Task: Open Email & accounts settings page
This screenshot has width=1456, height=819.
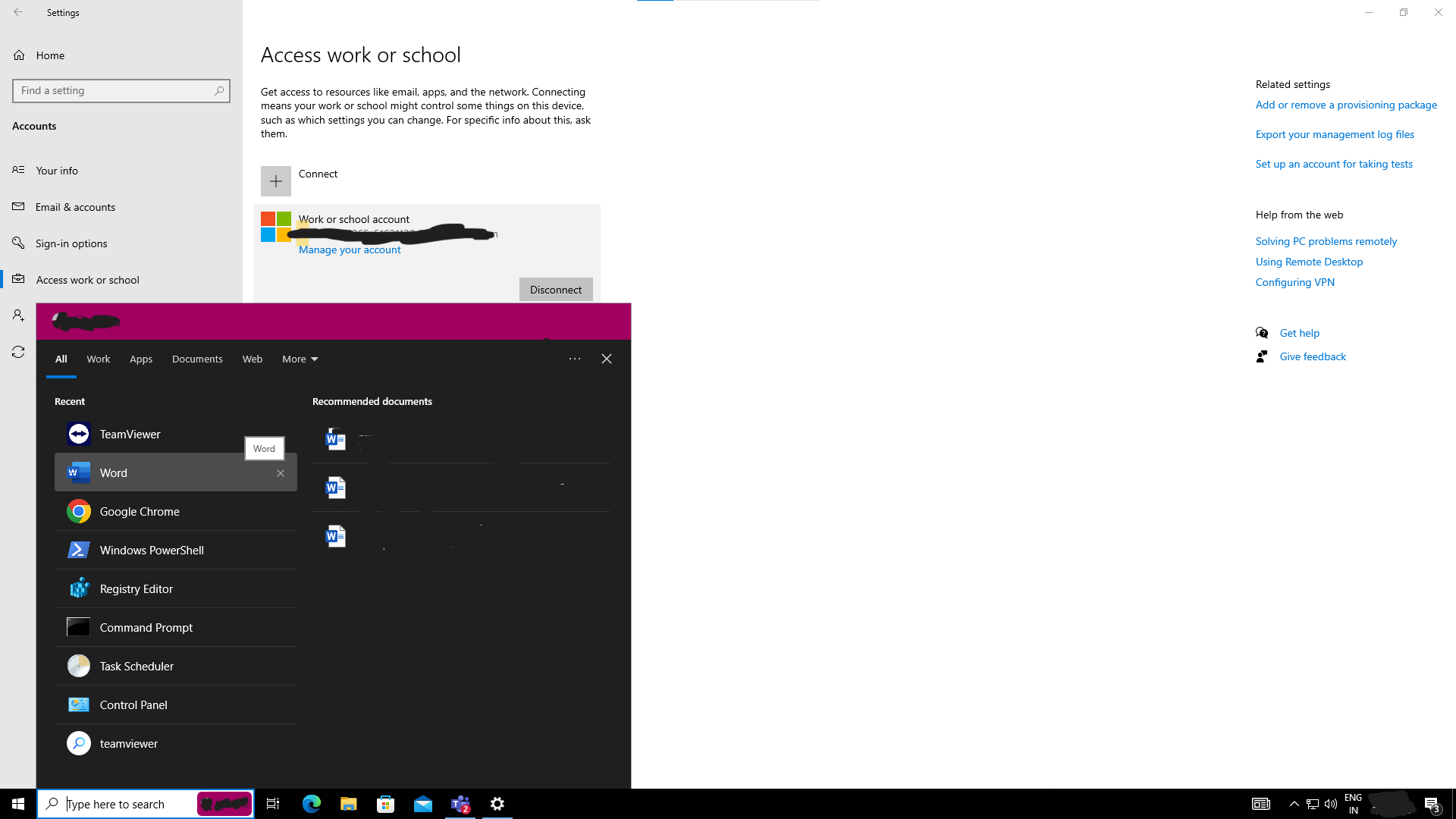Action: [121, 207]
